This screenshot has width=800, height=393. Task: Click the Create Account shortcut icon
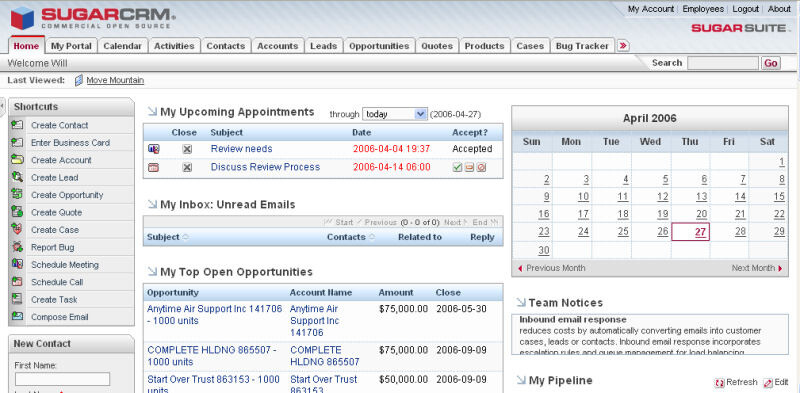pos(17,160)
